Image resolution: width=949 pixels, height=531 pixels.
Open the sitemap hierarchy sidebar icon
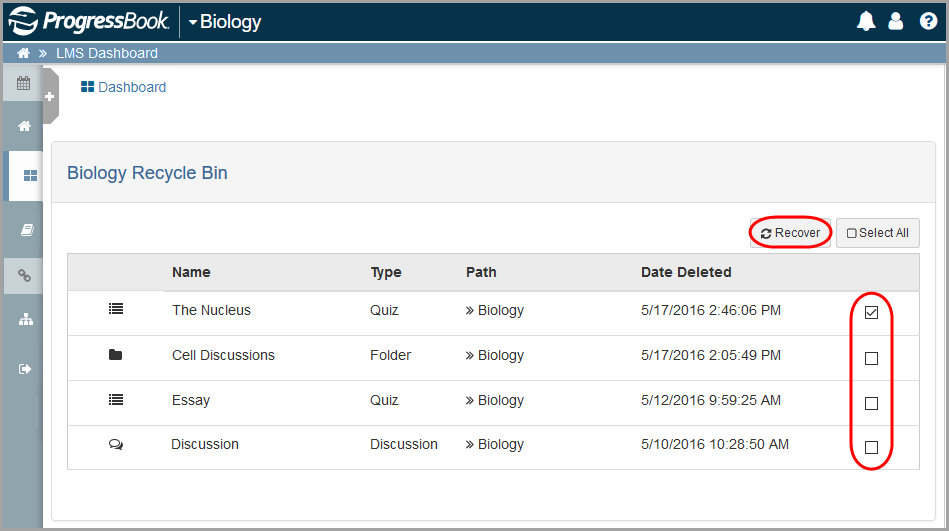(26, 320)
